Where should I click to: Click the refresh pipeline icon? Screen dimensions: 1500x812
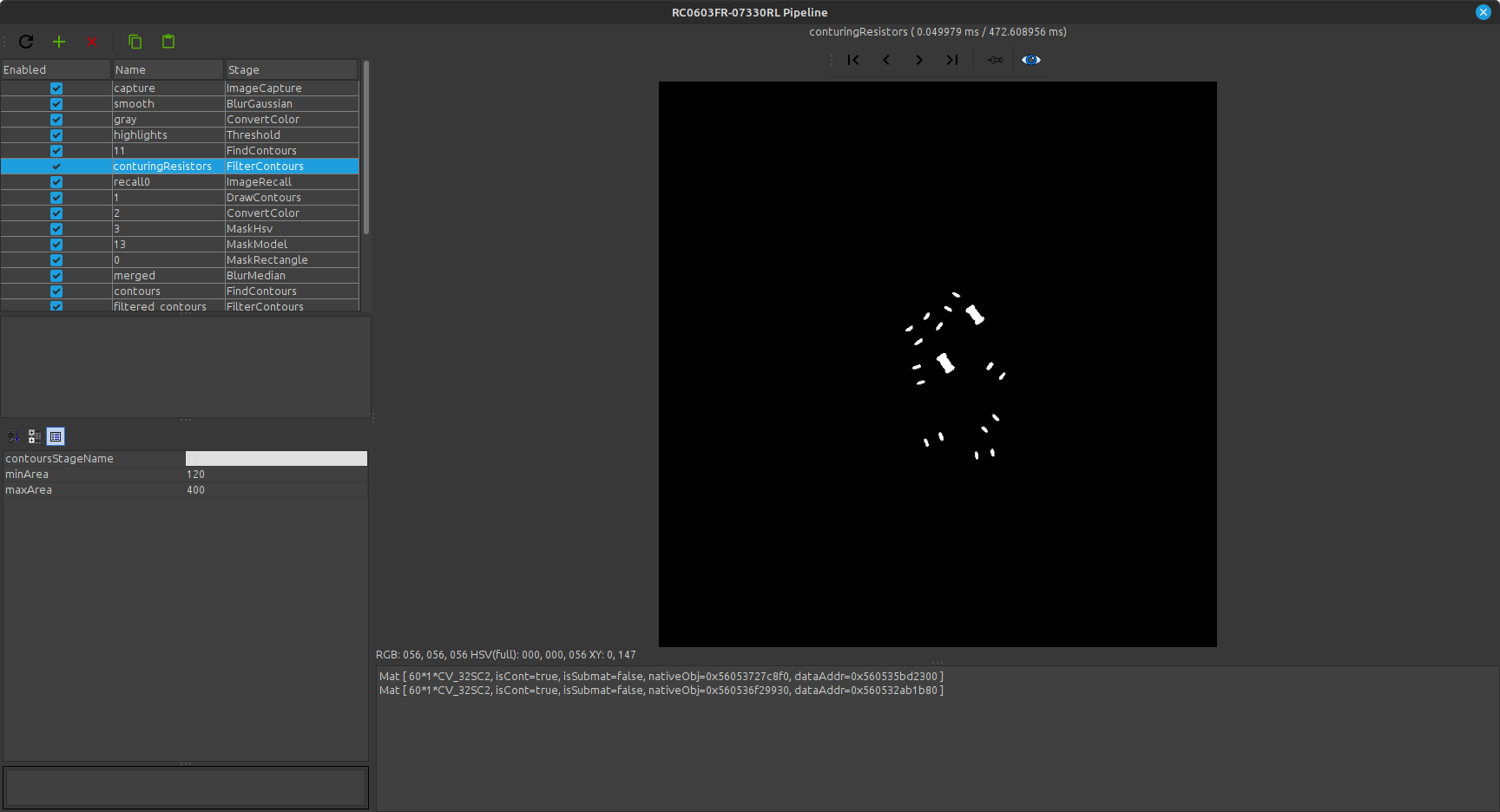[26, 42]
